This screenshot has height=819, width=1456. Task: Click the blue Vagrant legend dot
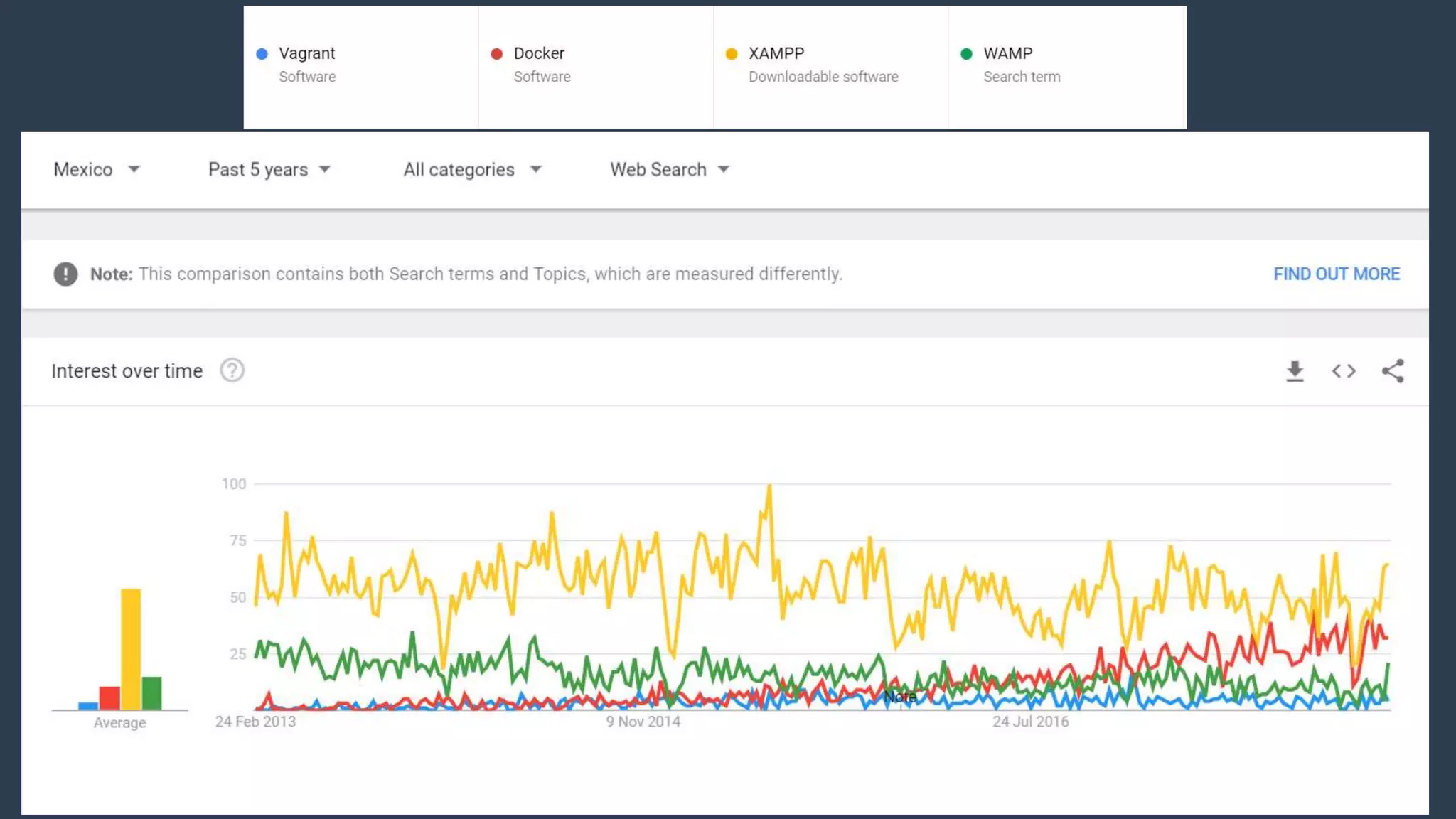[262, 54]
